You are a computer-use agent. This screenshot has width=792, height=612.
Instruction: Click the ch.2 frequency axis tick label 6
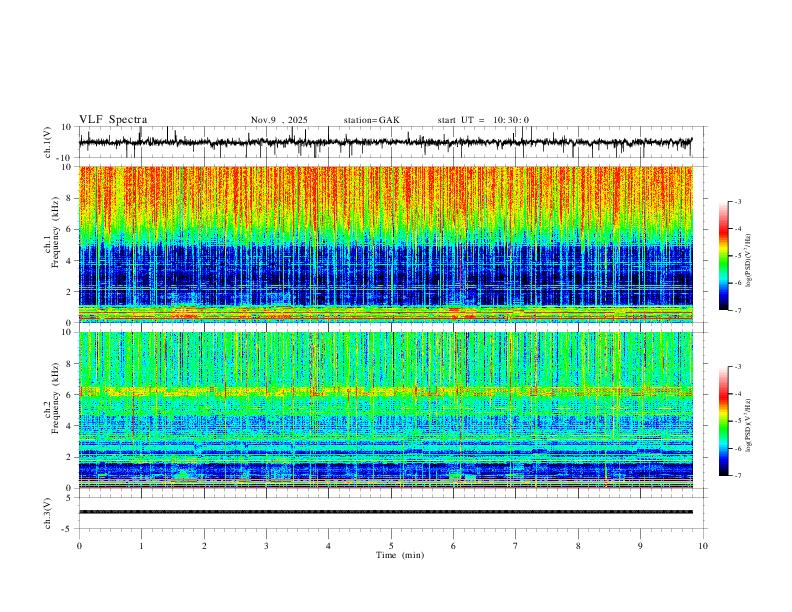70,395
